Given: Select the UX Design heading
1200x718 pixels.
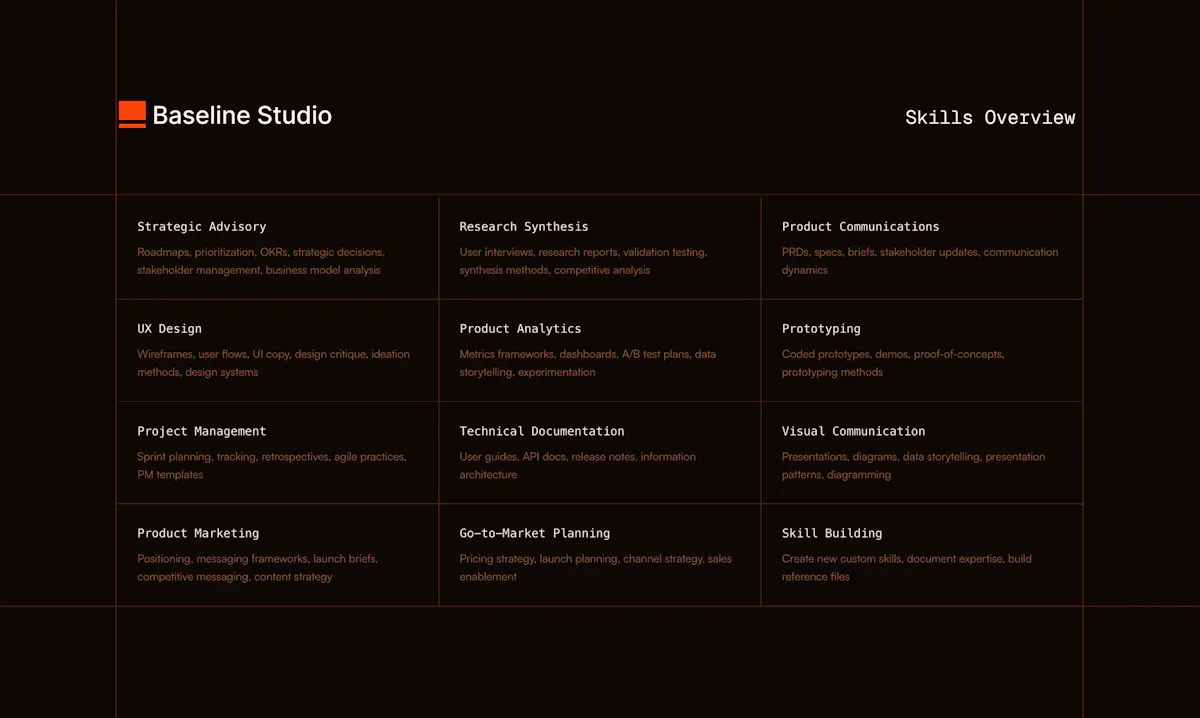Looking at the screenshot, I should [x=169, y=329].
